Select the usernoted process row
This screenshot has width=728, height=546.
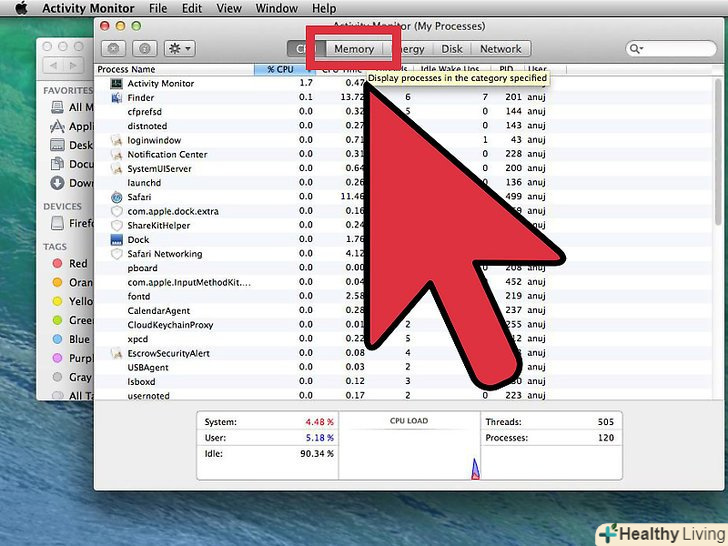click(x=403, y=395)
